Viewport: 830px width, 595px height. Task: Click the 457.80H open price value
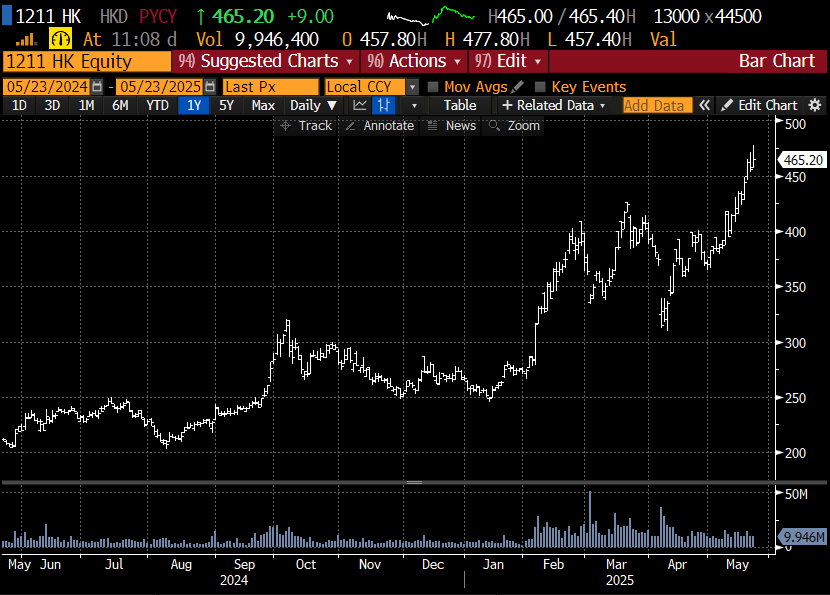click(393, 39)
